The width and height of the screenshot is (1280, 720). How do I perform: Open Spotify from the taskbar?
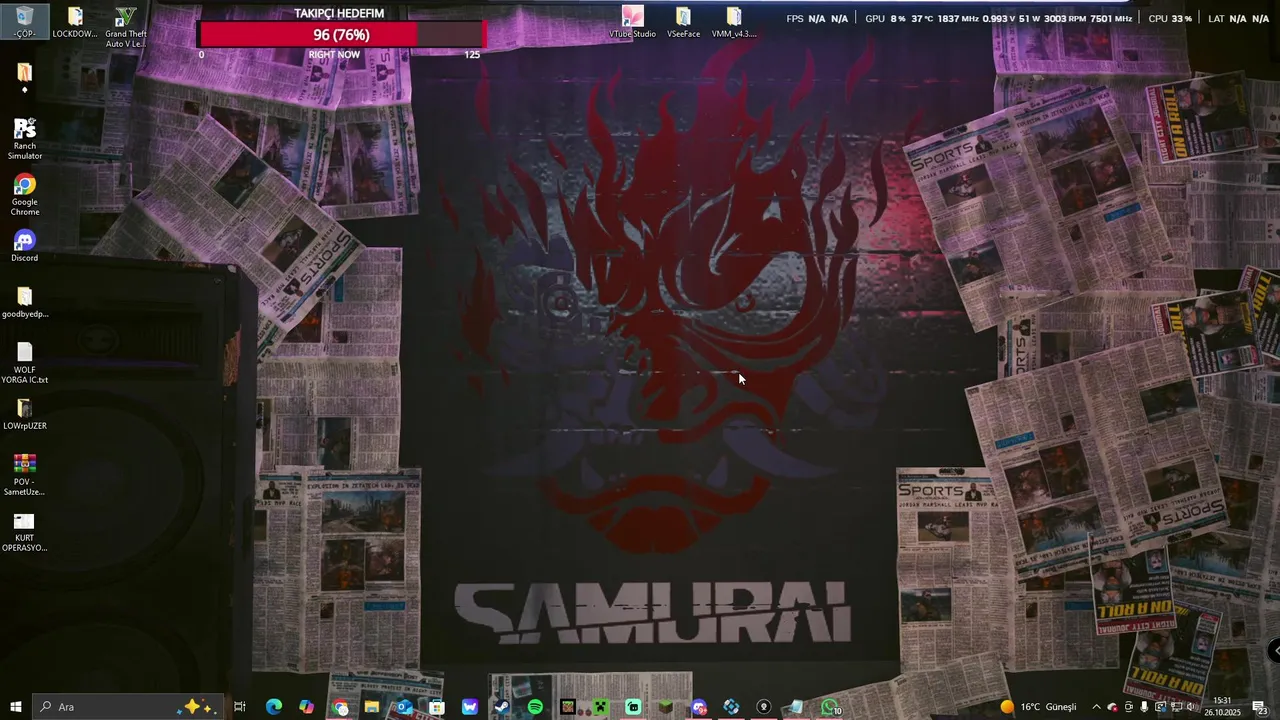tap(535, 707)
